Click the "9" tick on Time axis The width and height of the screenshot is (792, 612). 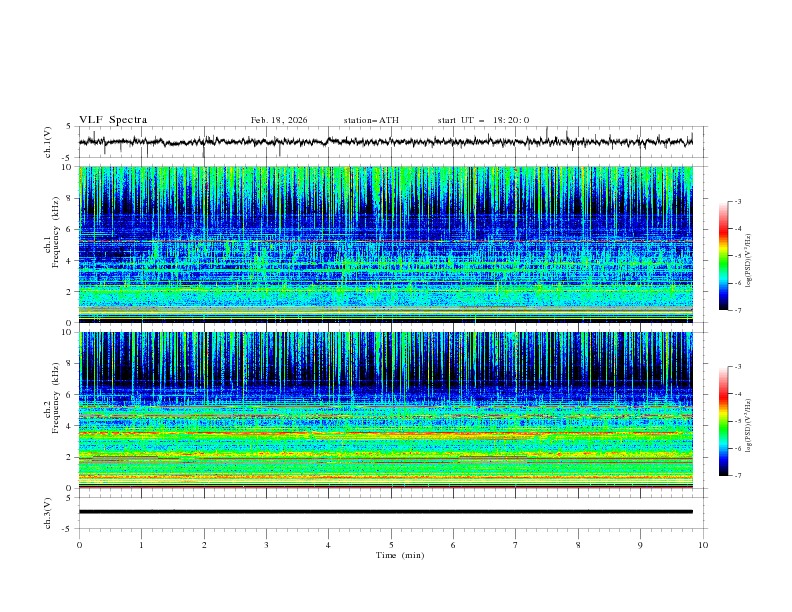[640, 545]
